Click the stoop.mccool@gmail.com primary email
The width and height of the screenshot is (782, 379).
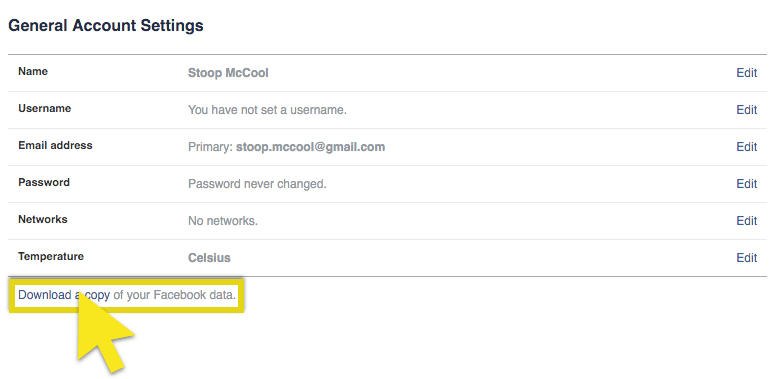tap(310, 147)
